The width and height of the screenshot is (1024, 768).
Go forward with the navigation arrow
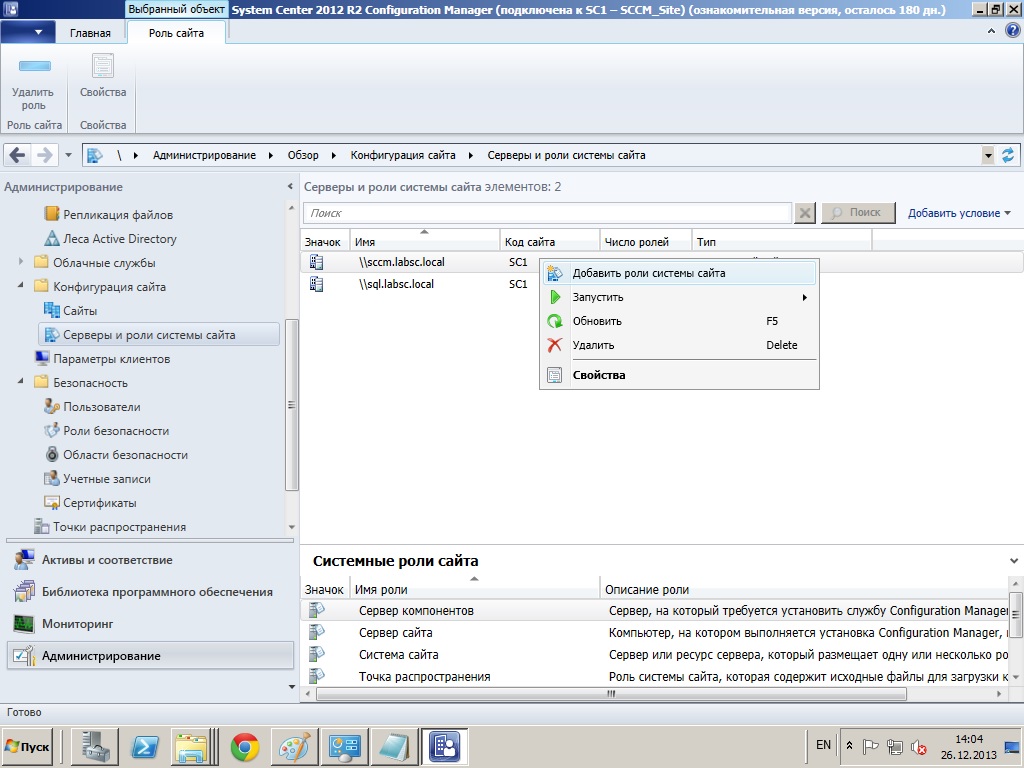[44, 155]
